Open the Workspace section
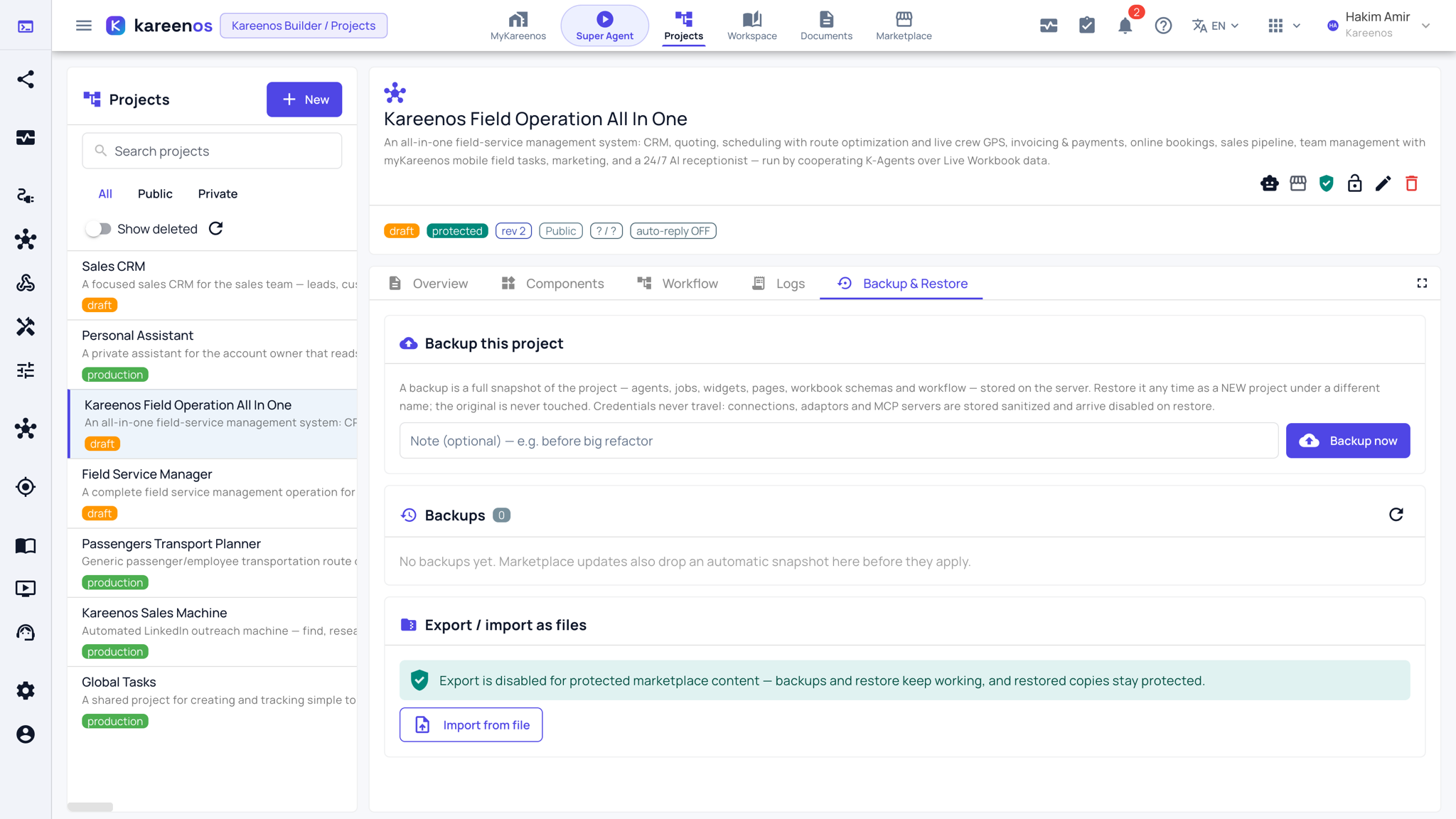 coord(752,26)
